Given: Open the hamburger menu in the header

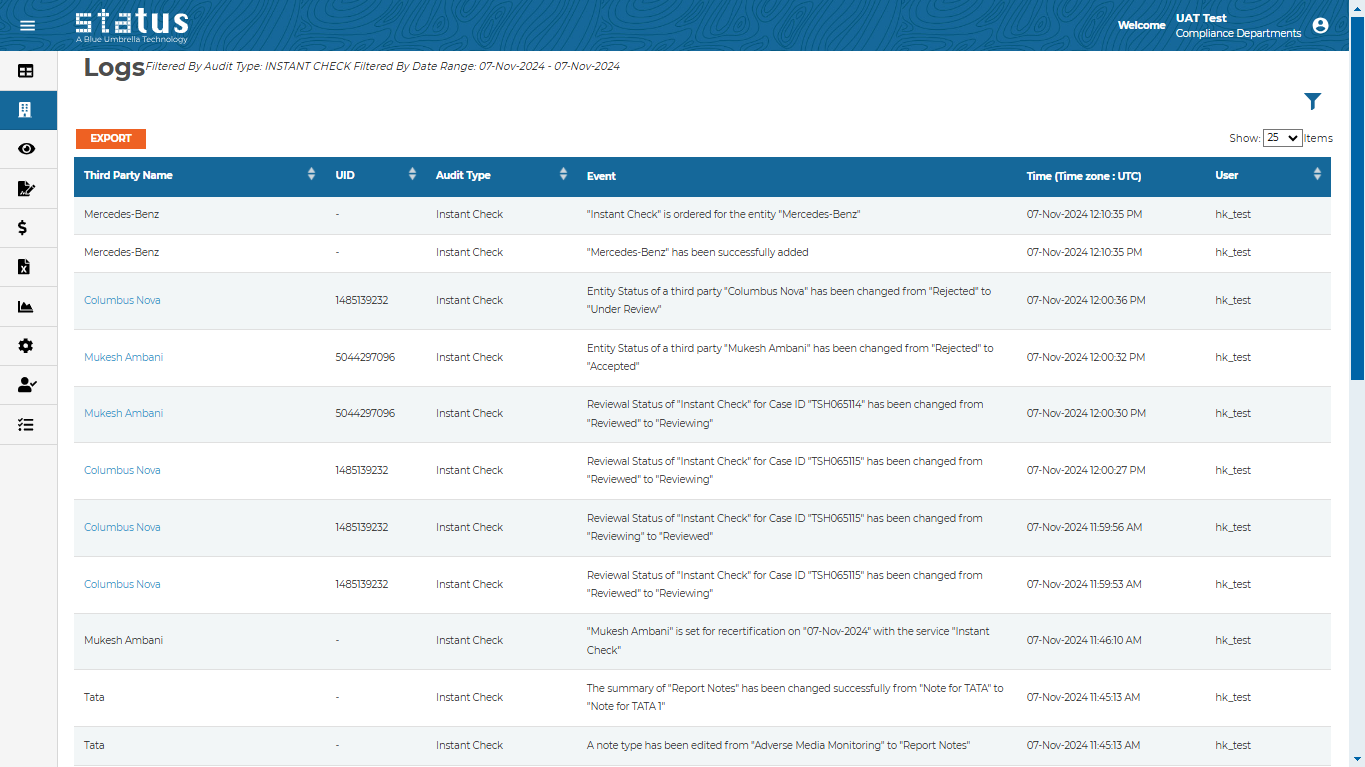Looking at the screenshot, I should click(x=27, y=25).
